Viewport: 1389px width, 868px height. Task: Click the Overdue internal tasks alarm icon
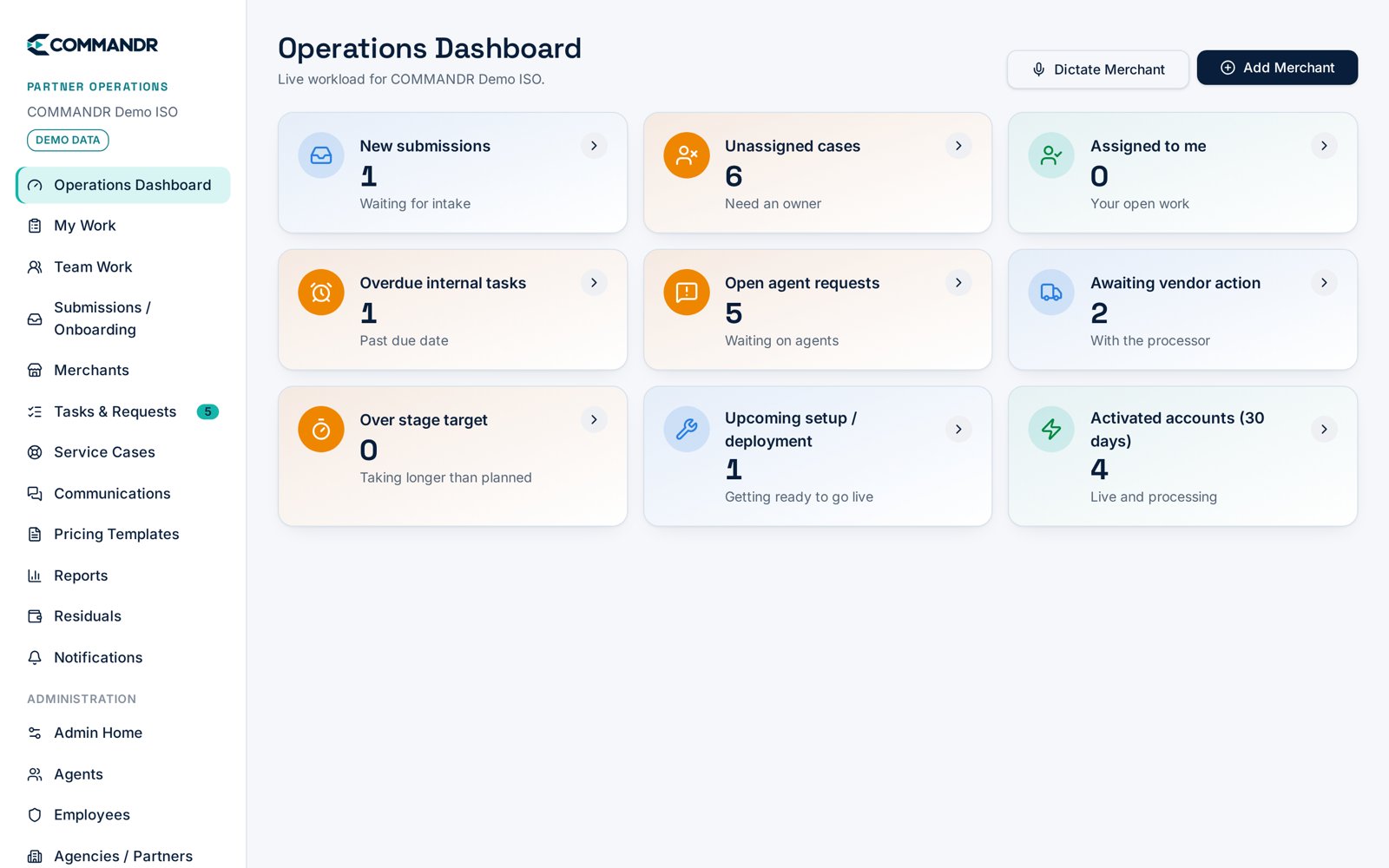(321, 293)
